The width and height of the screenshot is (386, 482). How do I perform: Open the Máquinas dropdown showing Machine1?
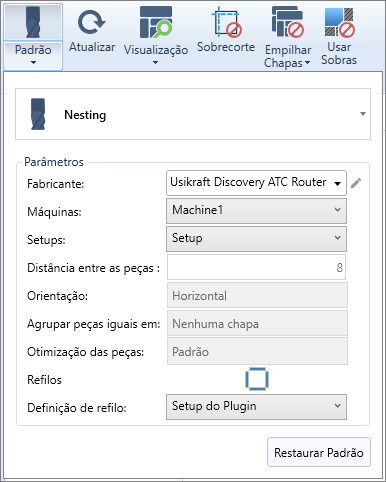pos(256,211)
